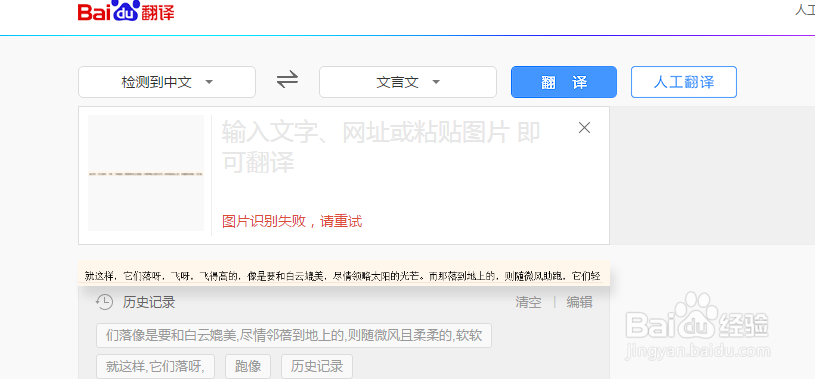The height and width of the screenshot is (379, 815).
Task: Click the uploaded image thumbnail
Action: click(x=146, y=173)
